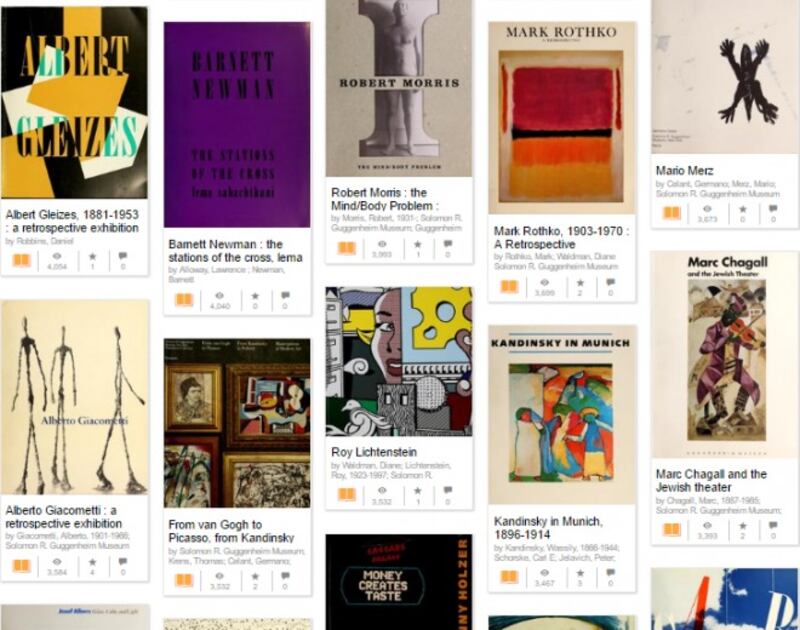This screenshot has width=800, height=630.
Task: Click the book icon under Barnett Newman
Action: [x=184, y=299]
